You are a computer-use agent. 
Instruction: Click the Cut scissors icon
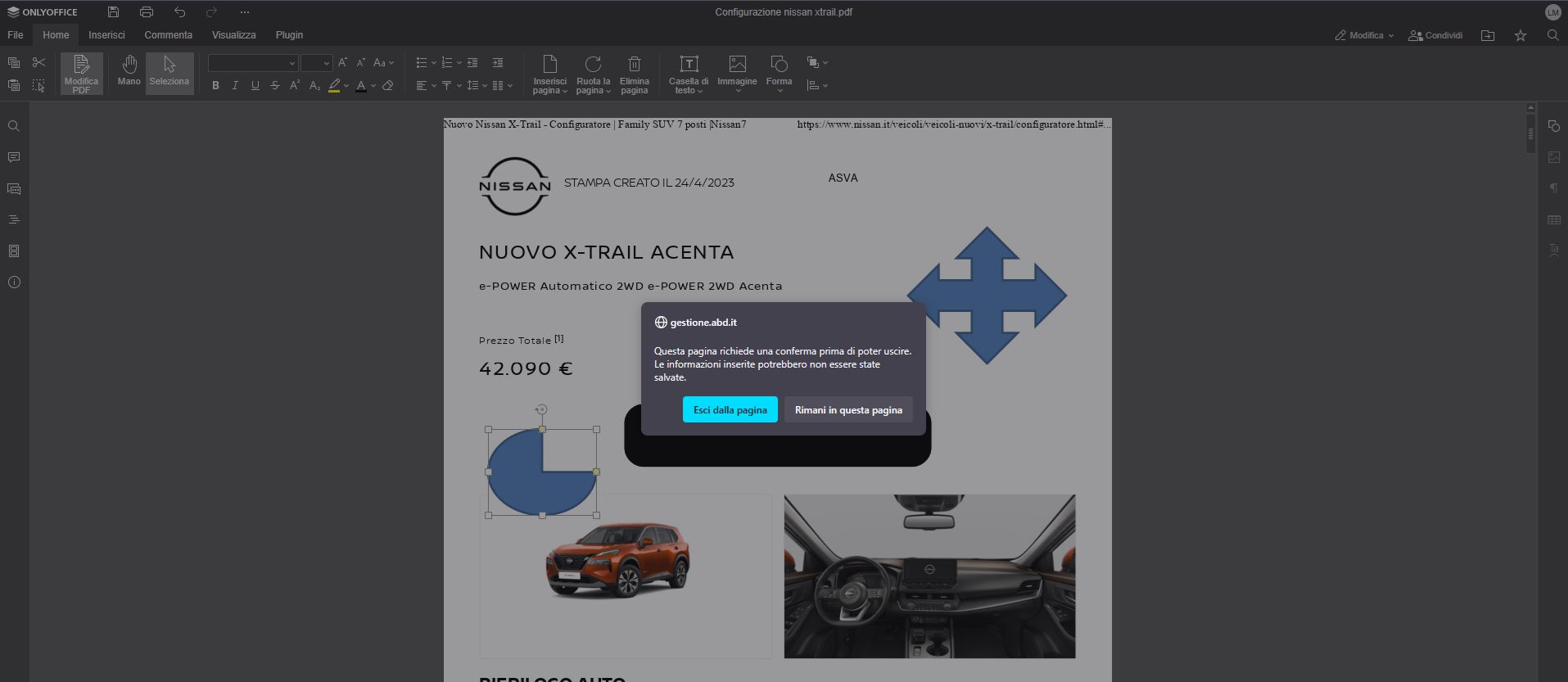38,62
